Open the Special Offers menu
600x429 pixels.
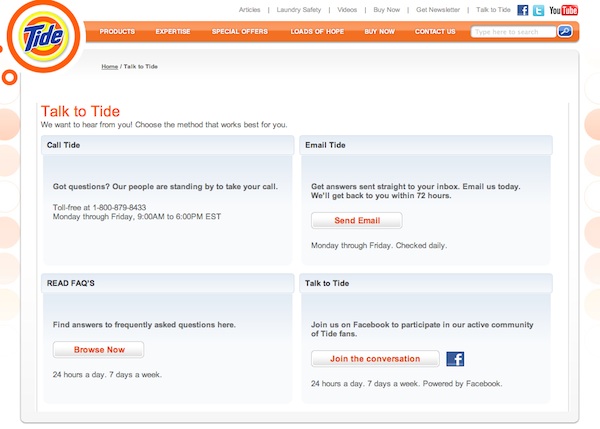pyautogui.click(x=240, y=31)
